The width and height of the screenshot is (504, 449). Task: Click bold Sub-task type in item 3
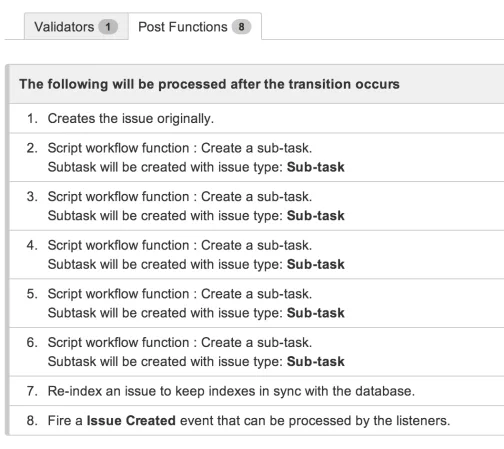click(316, 216)
